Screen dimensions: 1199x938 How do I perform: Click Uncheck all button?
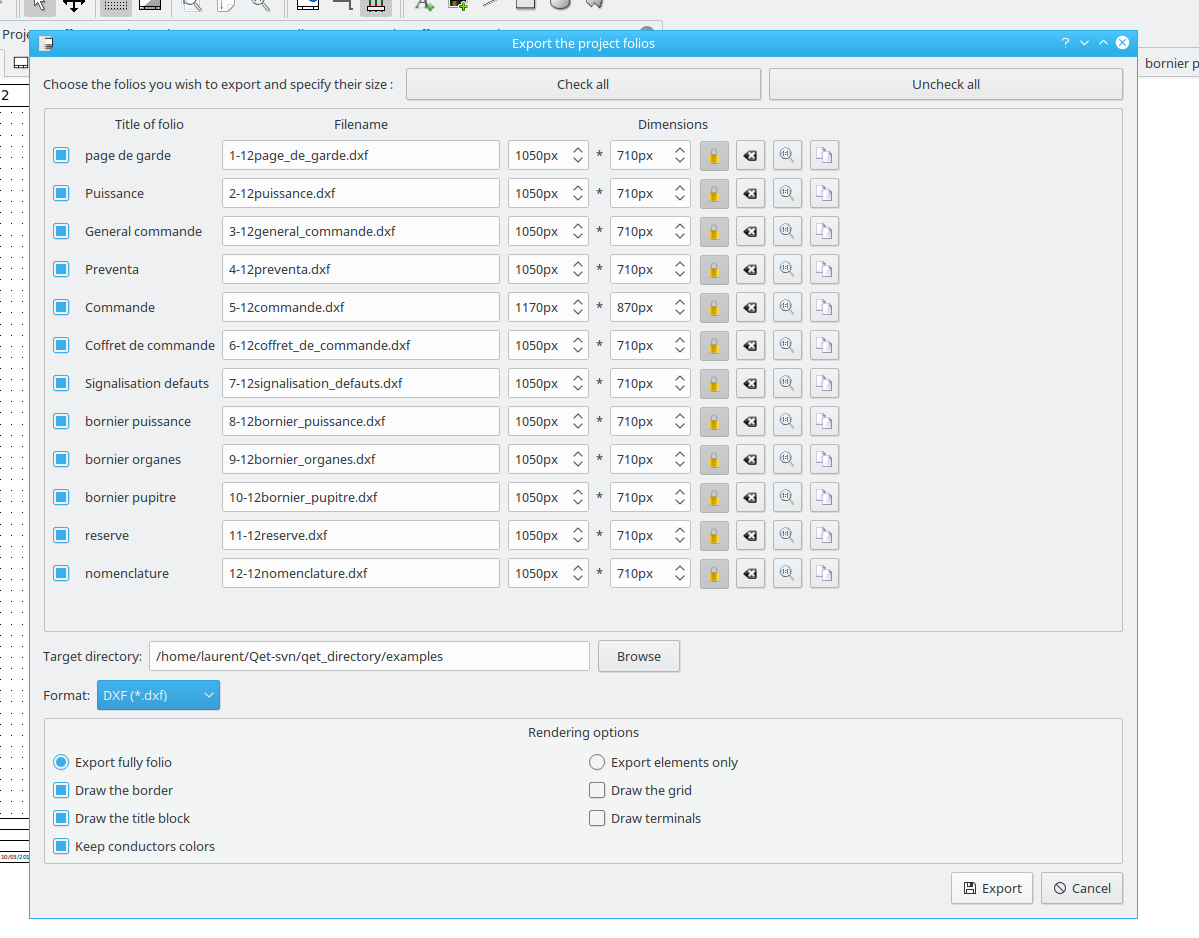[946, 84]
